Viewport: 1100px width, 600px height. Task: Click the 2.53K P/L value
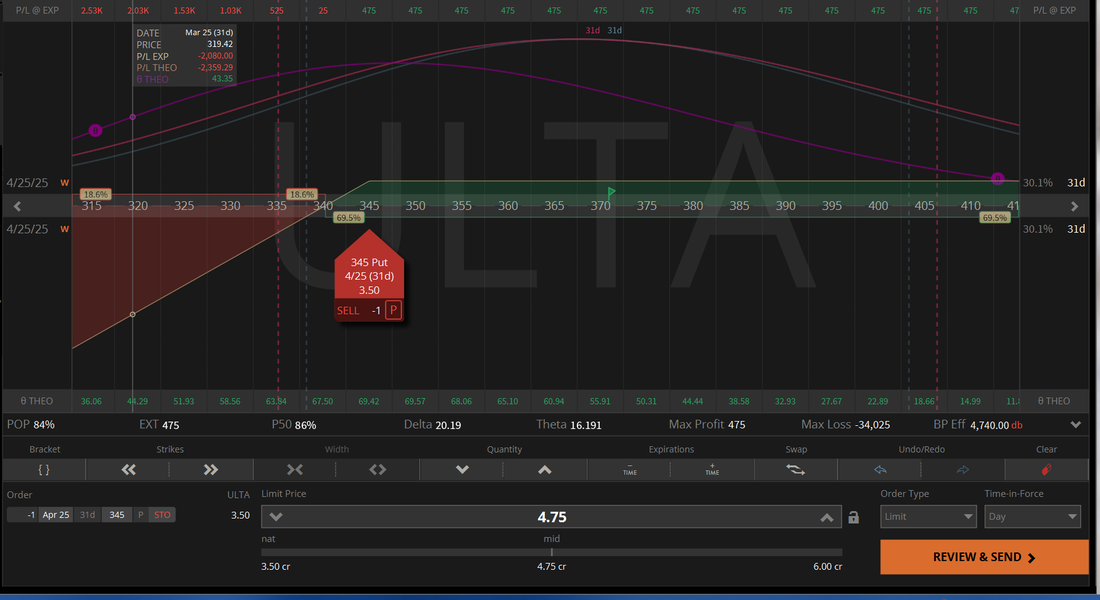coord(92,11)
